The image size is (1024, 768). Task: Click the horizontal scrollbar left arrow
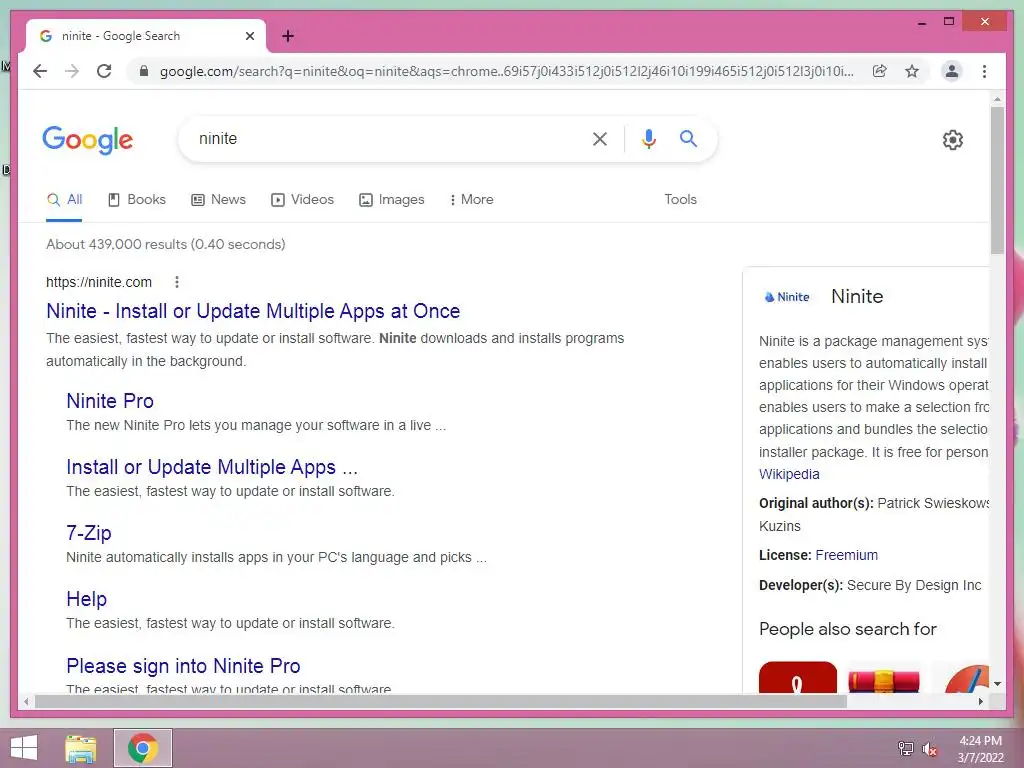[26, 701]
